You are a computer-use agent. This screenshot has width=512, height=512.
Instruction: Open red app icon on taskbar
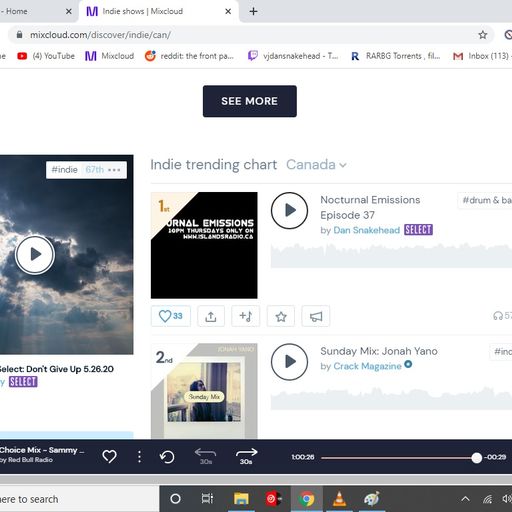pyautogui.click(x=274, y=499)
